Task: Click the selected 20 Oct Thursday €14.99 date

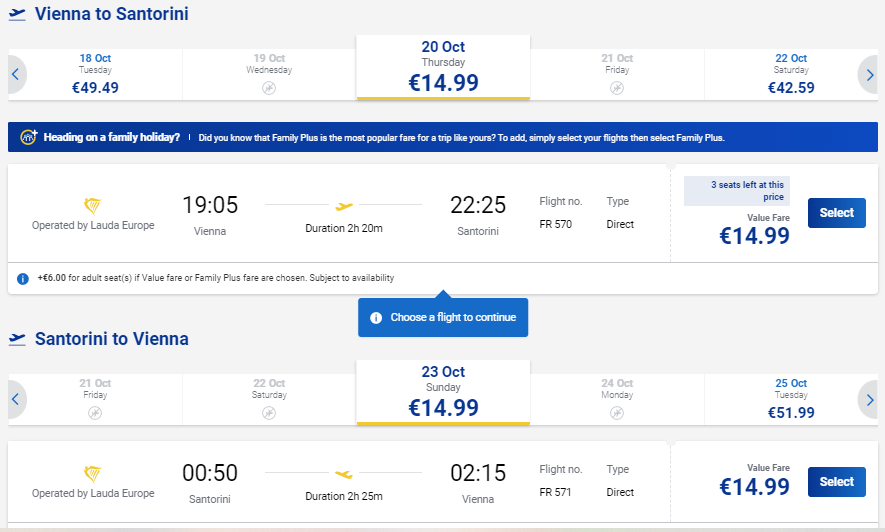Action: tap(443, 68)
